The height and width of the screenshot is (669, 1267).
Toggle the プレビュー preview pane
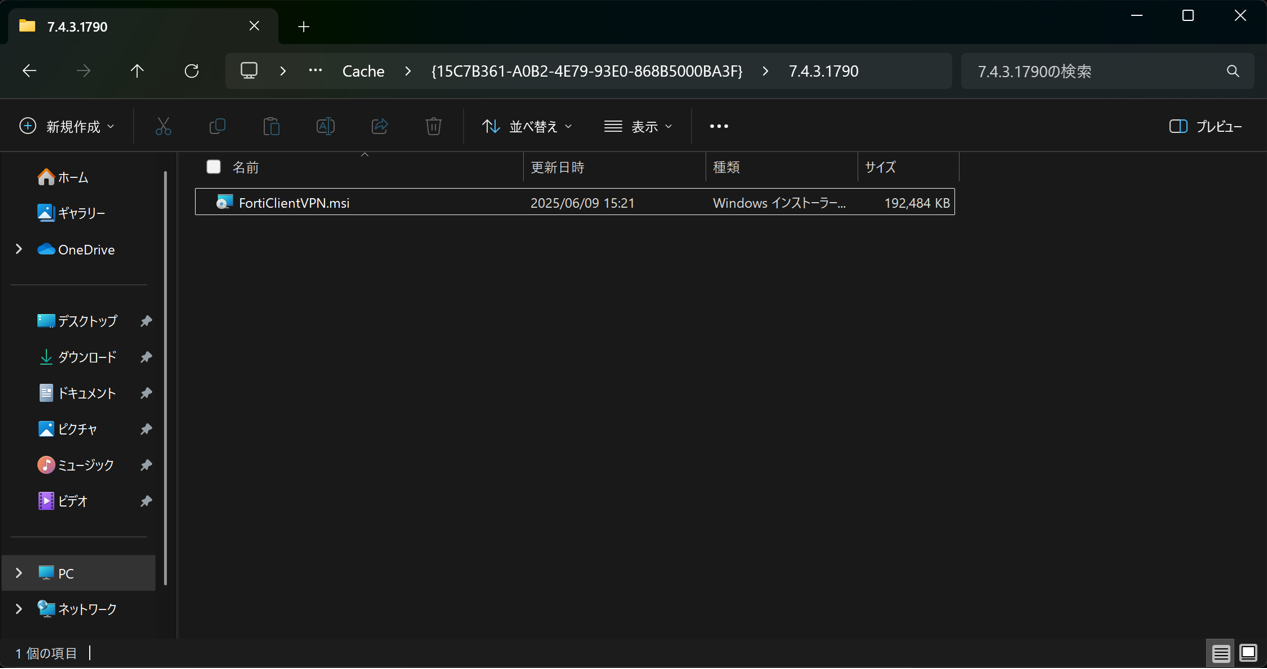pos(1206,126)
